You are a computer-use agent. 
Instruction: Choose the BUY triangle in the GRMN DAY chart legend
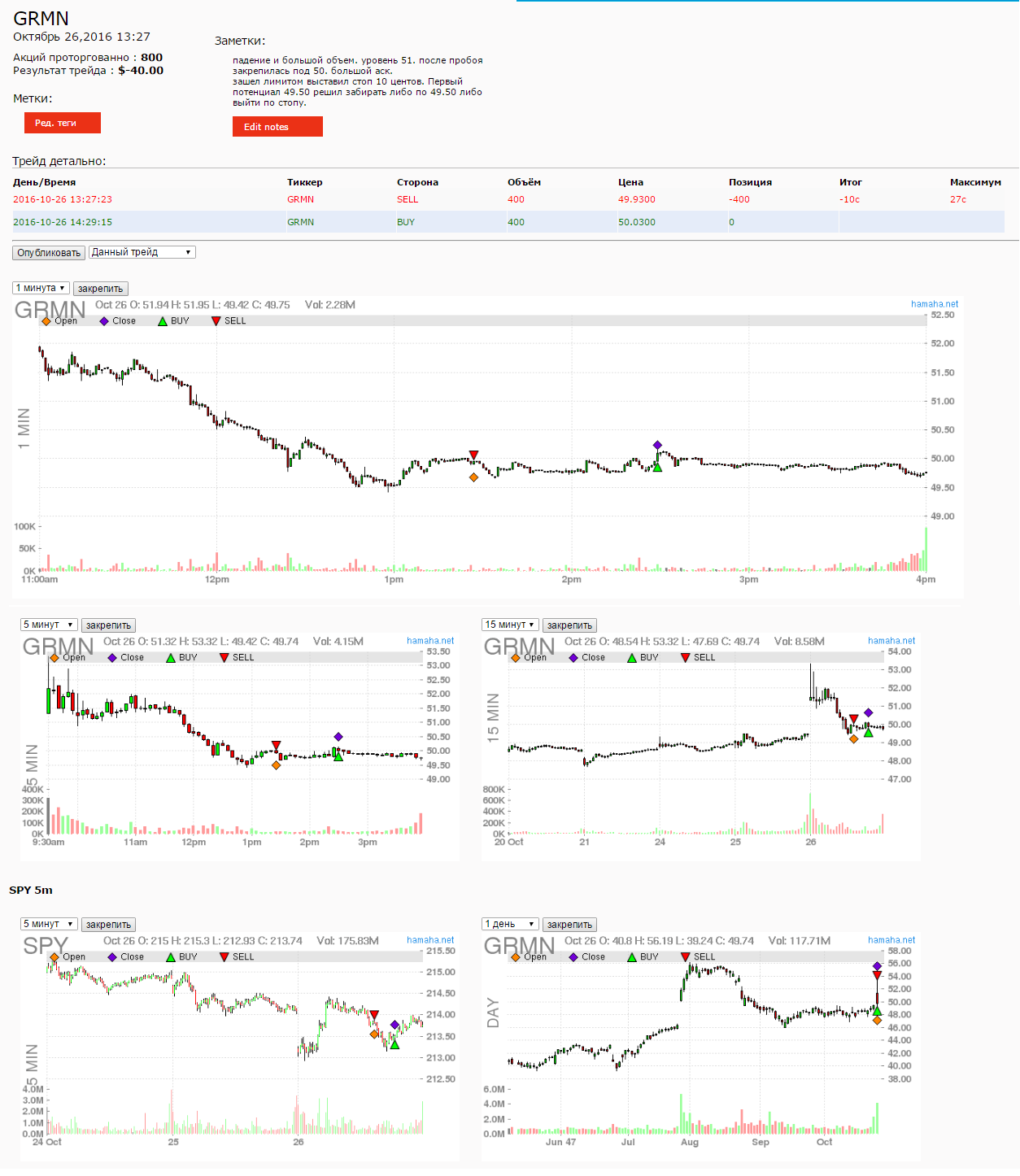[632, 957]
